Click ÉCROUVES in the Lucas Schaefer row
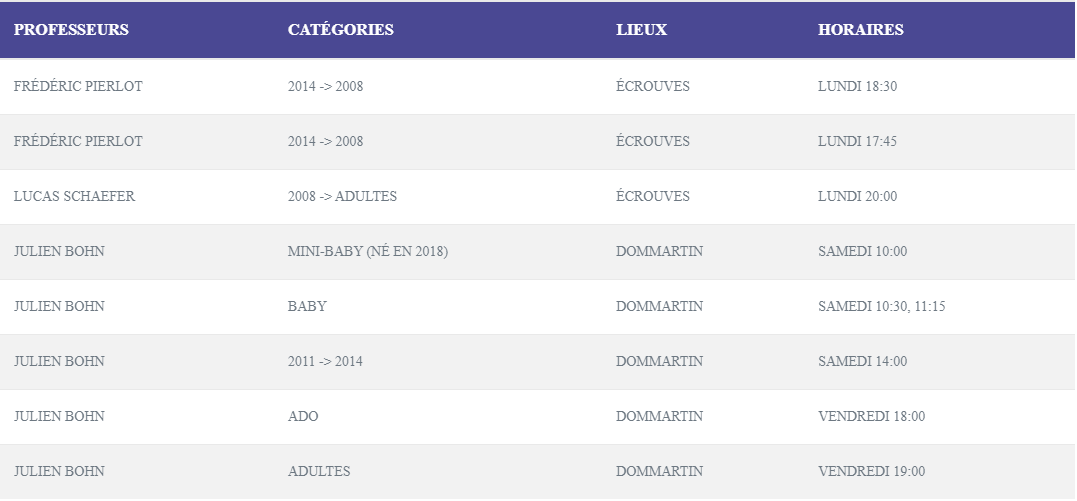The height and width of the screenshot is (501, 1077). click(652, 197)
